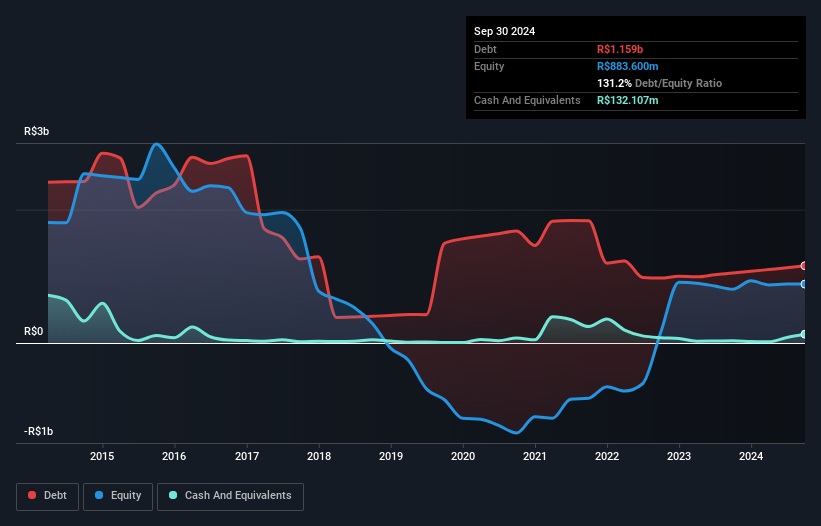This screenshot has height=526, width=821.
Task: Click the R$883.600m equity value
Action: [628, 66]
